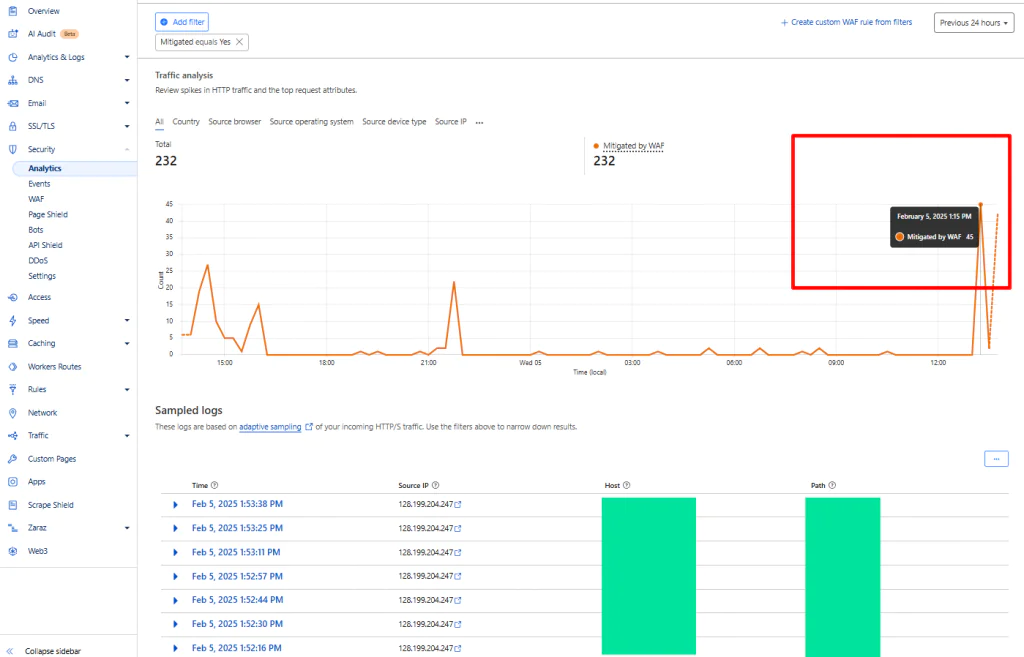
Task: Expand the 1:53:38 PM log row
Action: coord(175,505)
